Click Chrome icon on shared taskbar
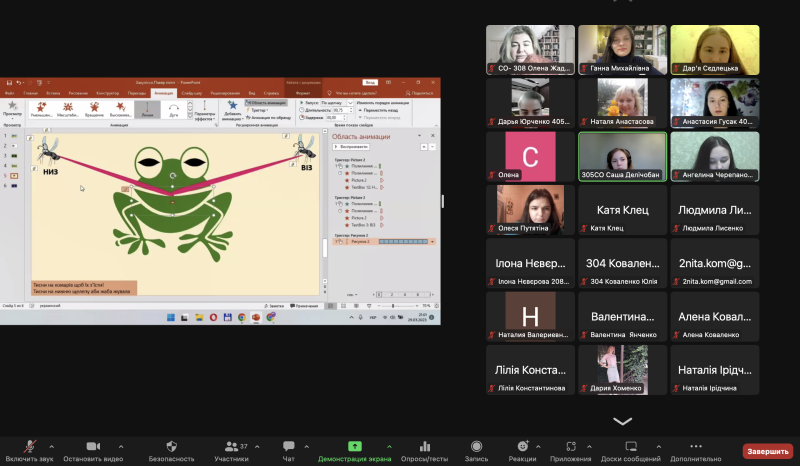 242,317
